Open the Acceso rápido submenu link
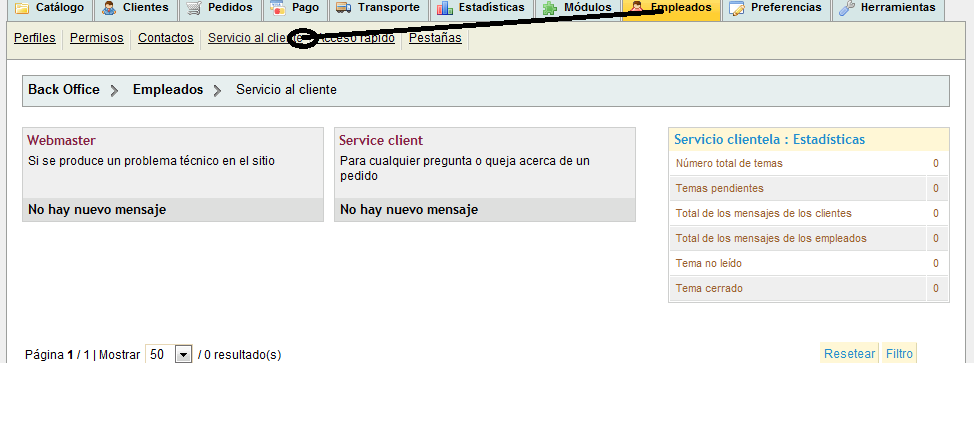 tap(357, 38)
